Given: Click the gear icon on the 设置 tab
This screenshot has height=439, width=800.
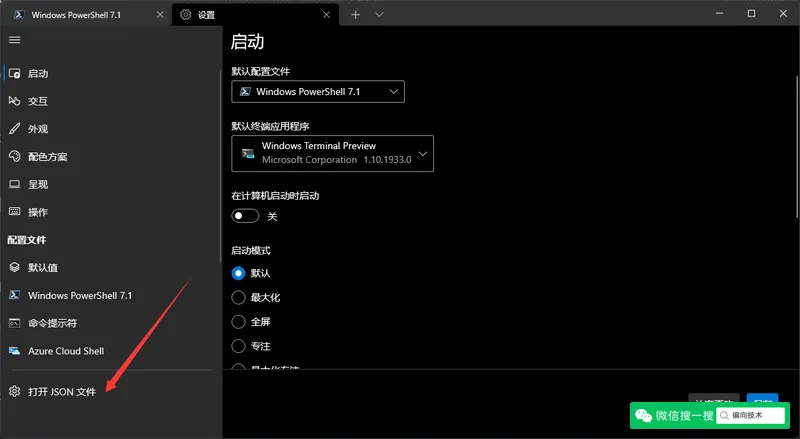Looking at the screenshot, I should click(x=186, y=15).
